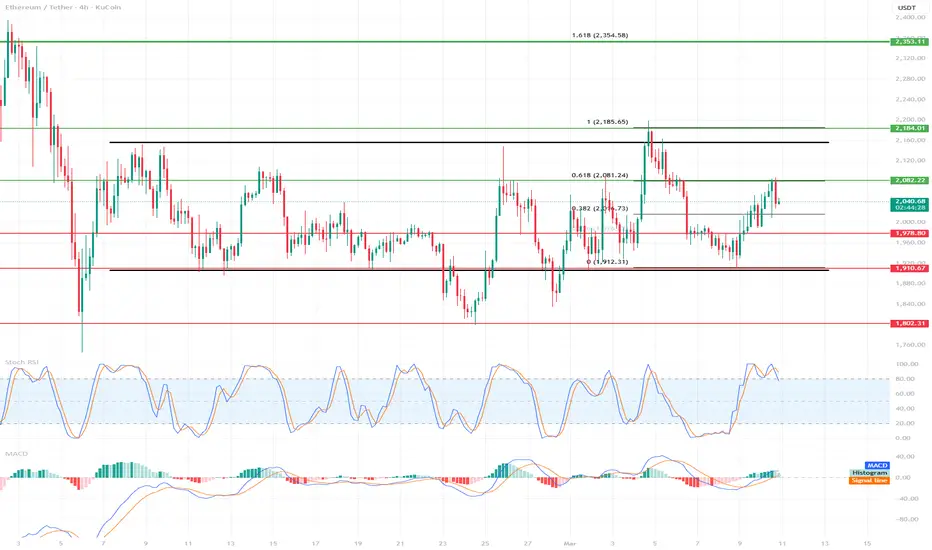Click the 2,400.00 price axis tick
932x550 pixels.
pyautogui.click(x=910, y=17)
